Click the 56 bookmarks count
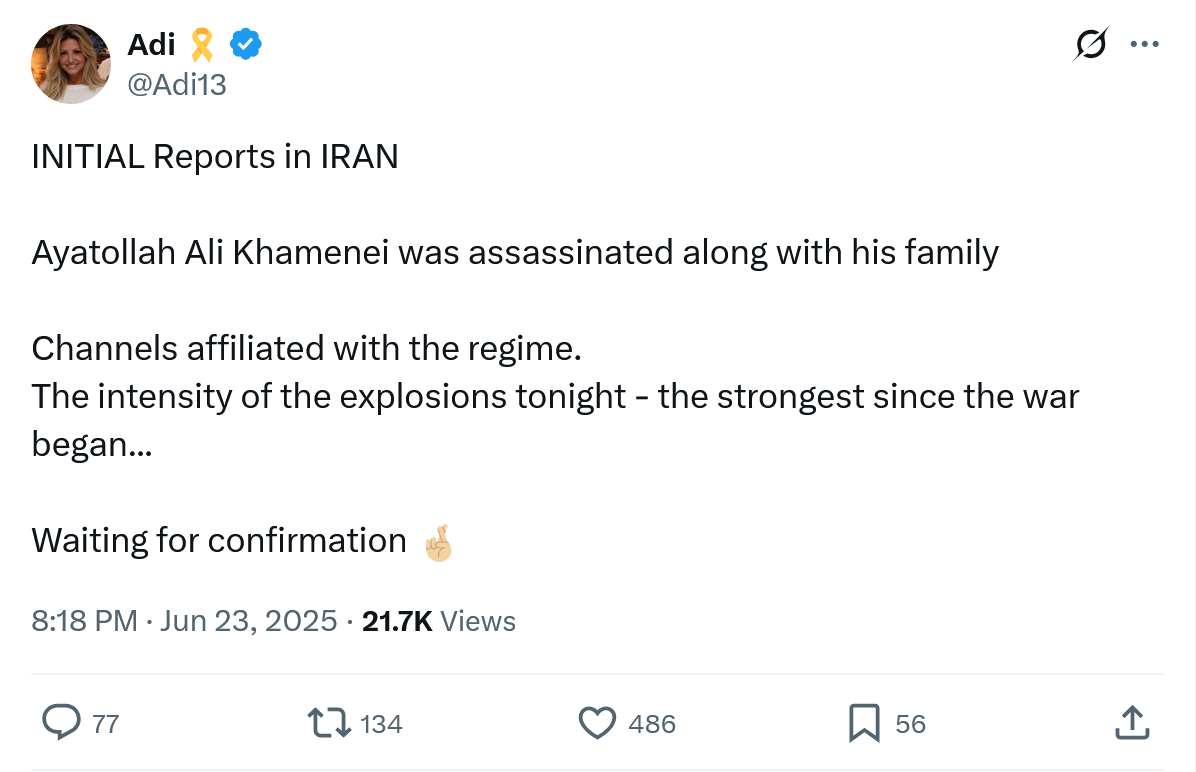This screenshot has height=772, width=1196. coord(910,724)
